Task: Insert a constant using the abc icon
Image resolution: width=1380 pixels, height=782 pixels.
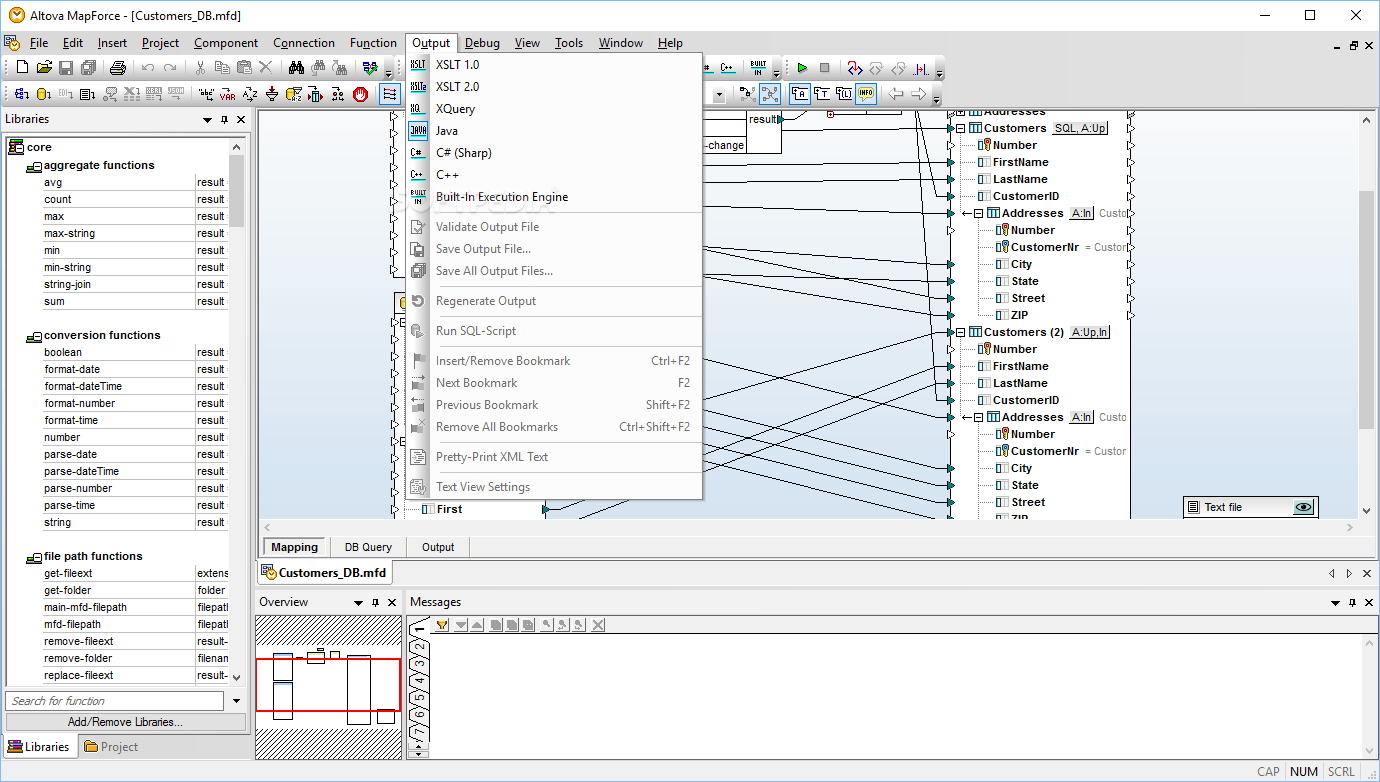Action: (207, 93)
